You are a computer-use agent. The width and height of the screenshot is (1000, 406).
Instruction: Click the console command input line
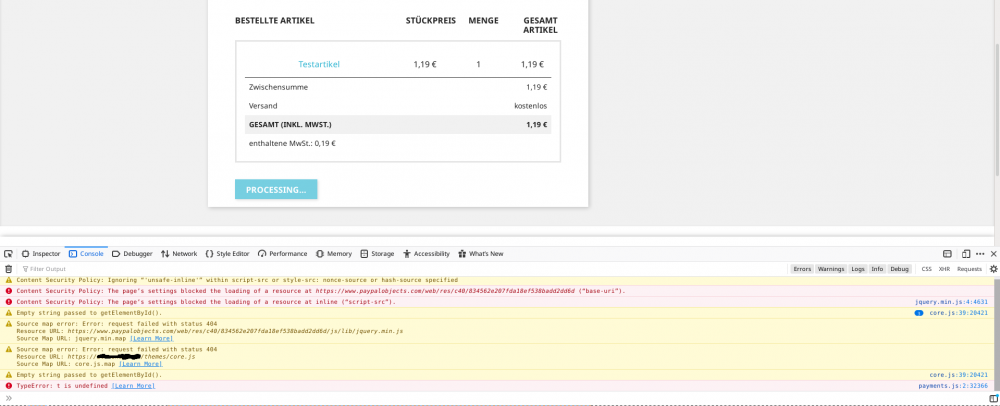click(x=497, y=398)
